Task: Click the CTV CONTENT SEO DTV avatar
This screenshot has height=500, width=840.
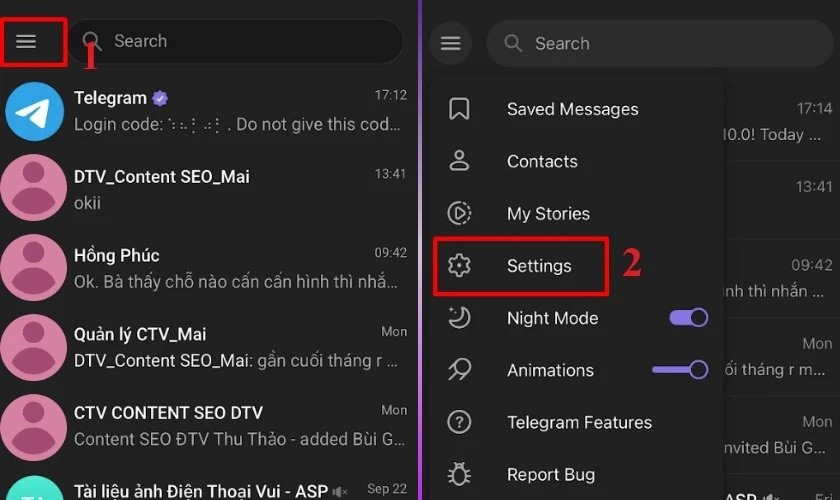Action: [x=34, y=427]
